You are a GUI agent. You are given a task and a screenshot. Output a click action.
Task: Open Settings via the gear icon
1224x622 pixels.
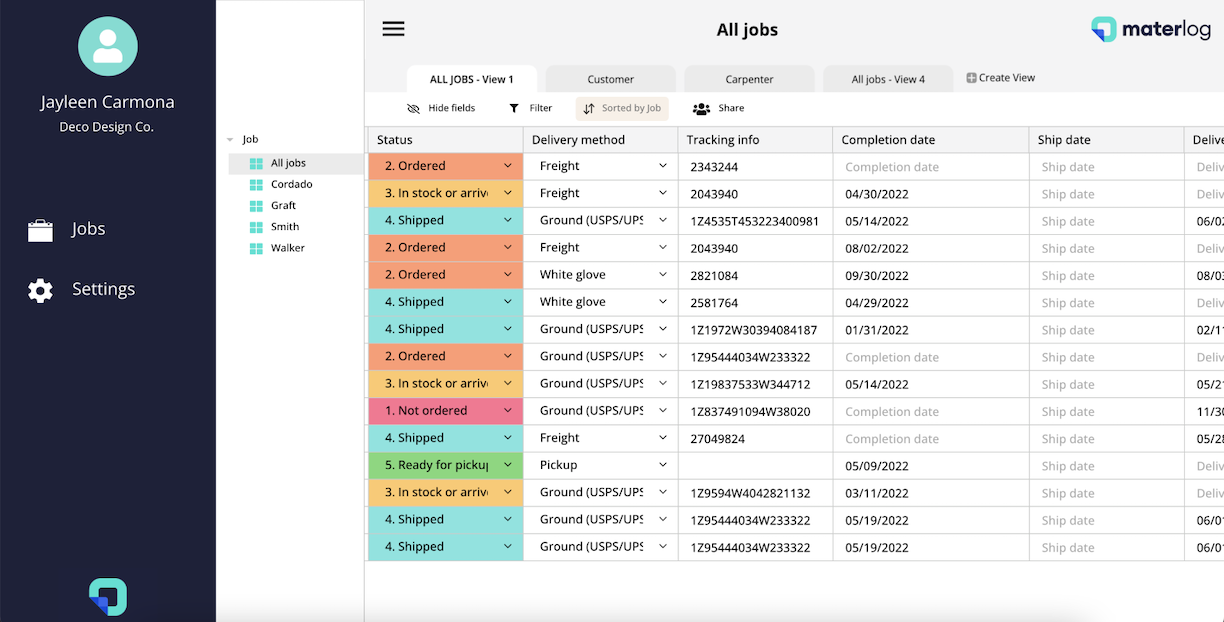coord(40,290)
